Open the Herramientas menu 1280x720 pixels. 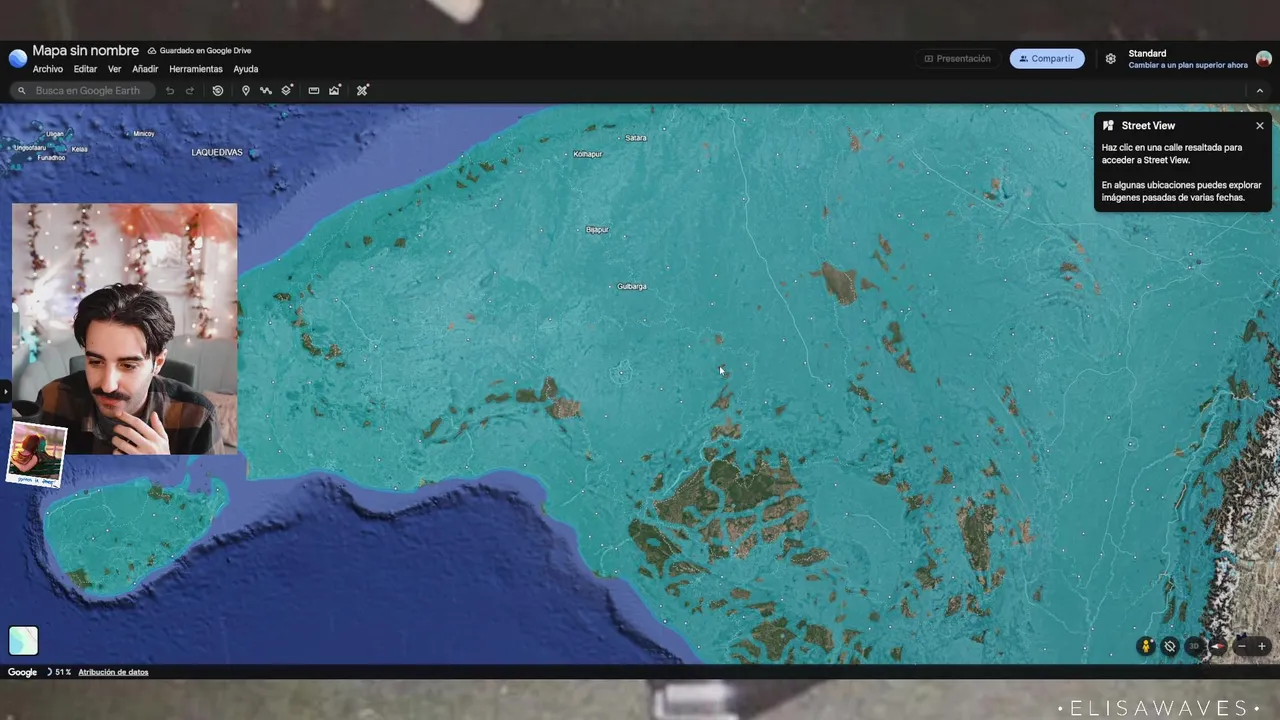click(x=196, y=69)
